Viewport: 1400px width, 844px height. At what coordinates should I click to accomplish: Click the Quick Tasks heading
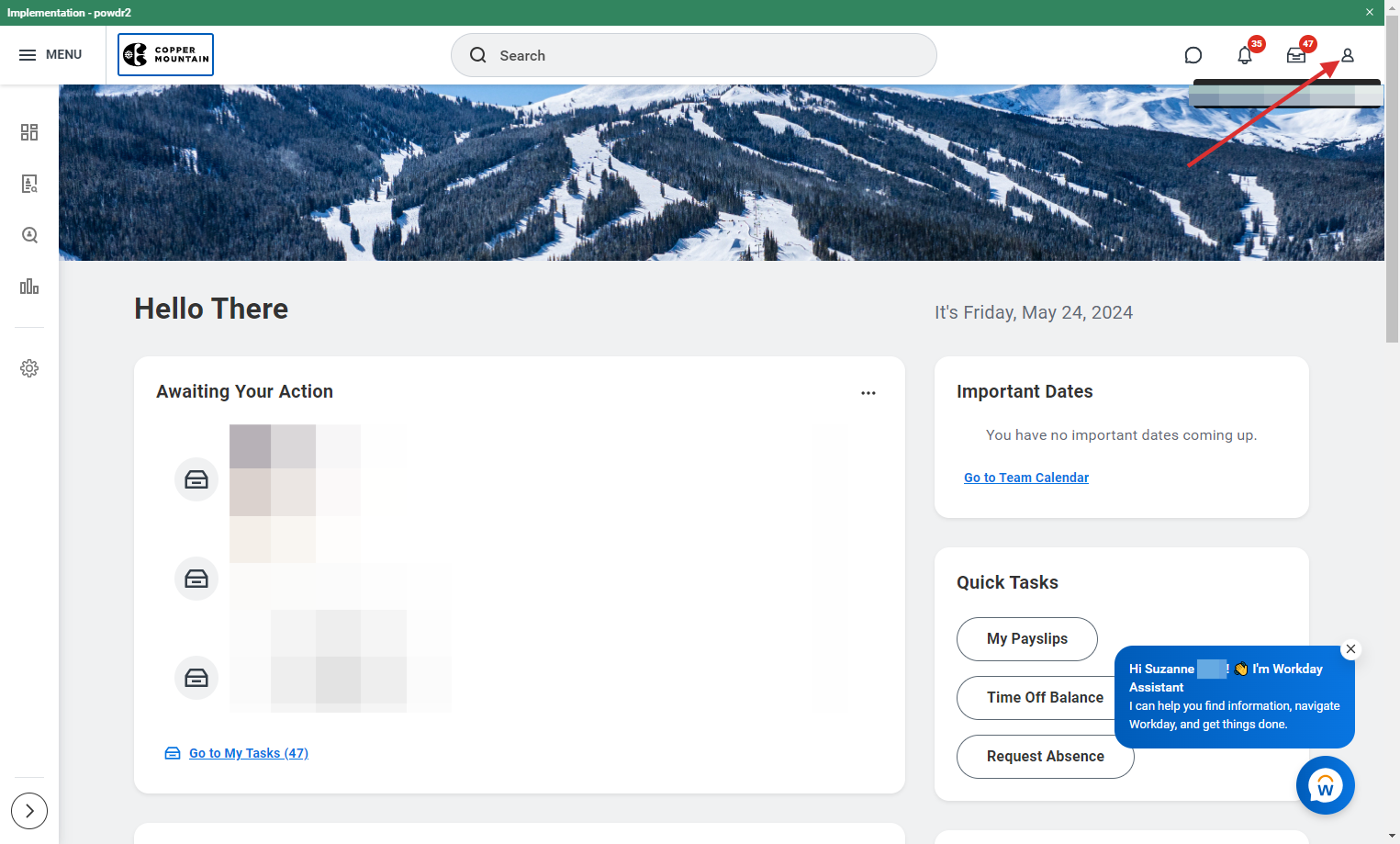pos(1007,583)
